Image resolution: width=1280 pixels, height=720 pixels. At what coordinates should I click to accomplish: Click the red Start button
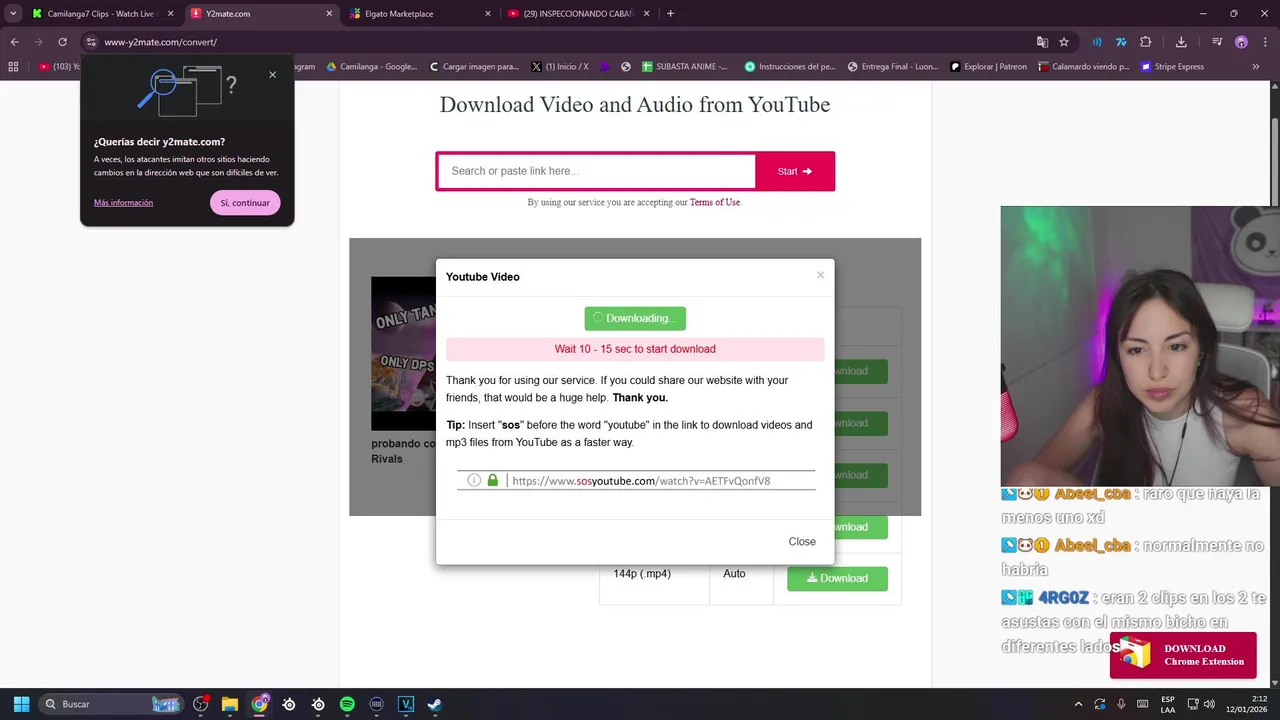[795, 171]
